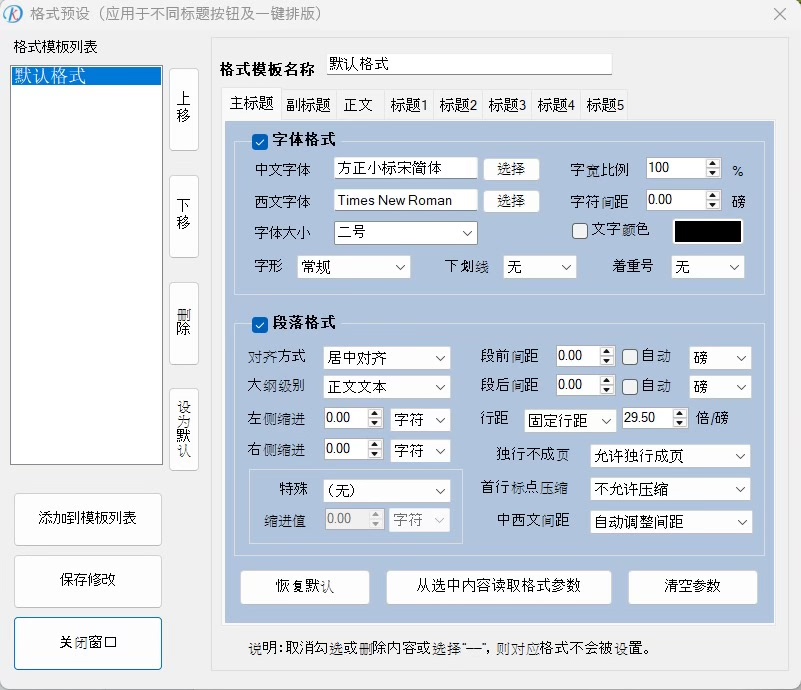Click the 关闭窗口 button
The height and width of the screenshot is (690, 801).
(88, 643)
